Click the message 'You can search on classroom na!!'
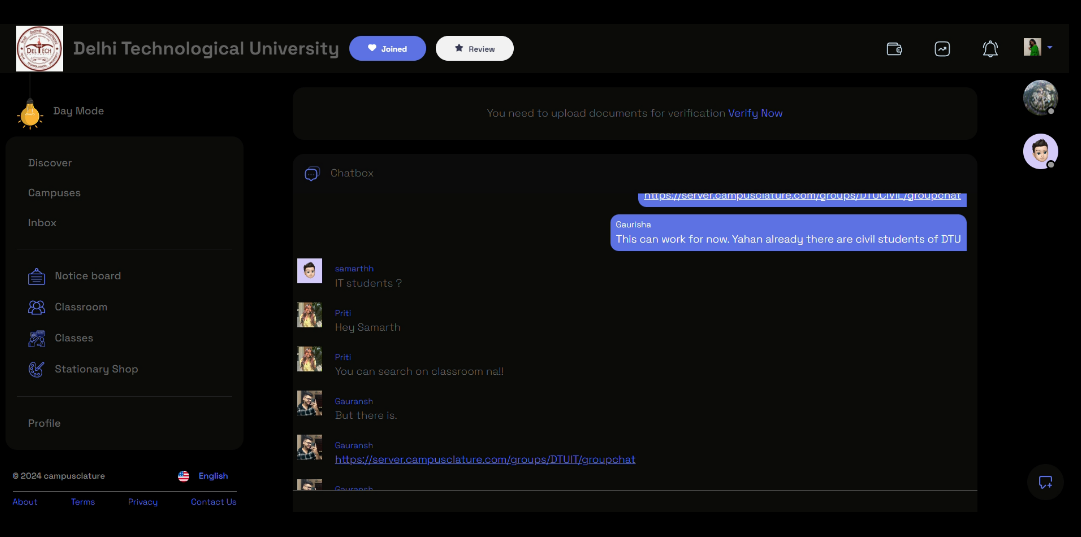This screenshot has width=1081, height=537. [419, 372]
